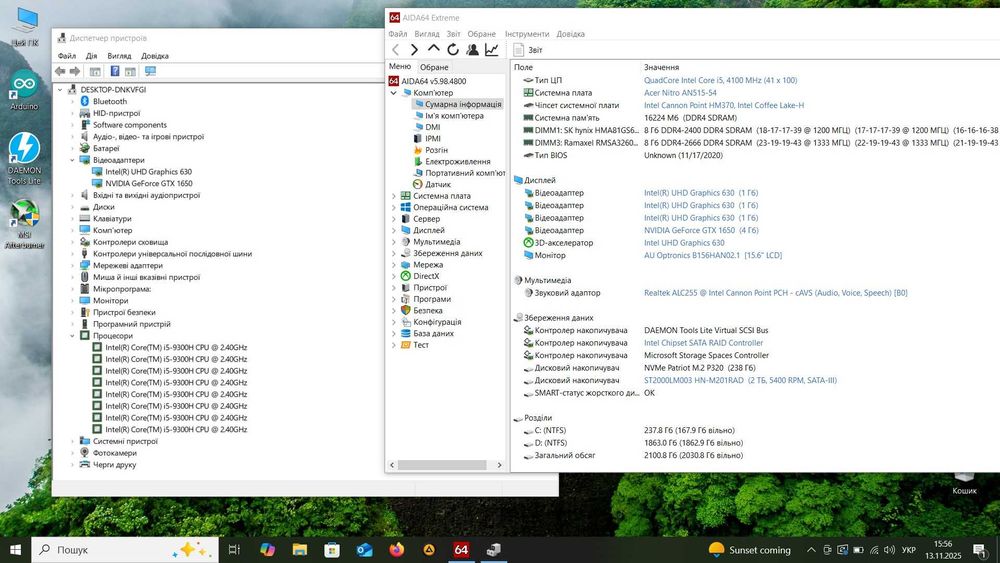The width and height of the screenshot is (1000, 563).
Task: Click Device Manager help question-mark icon
Action: (115, 71)
